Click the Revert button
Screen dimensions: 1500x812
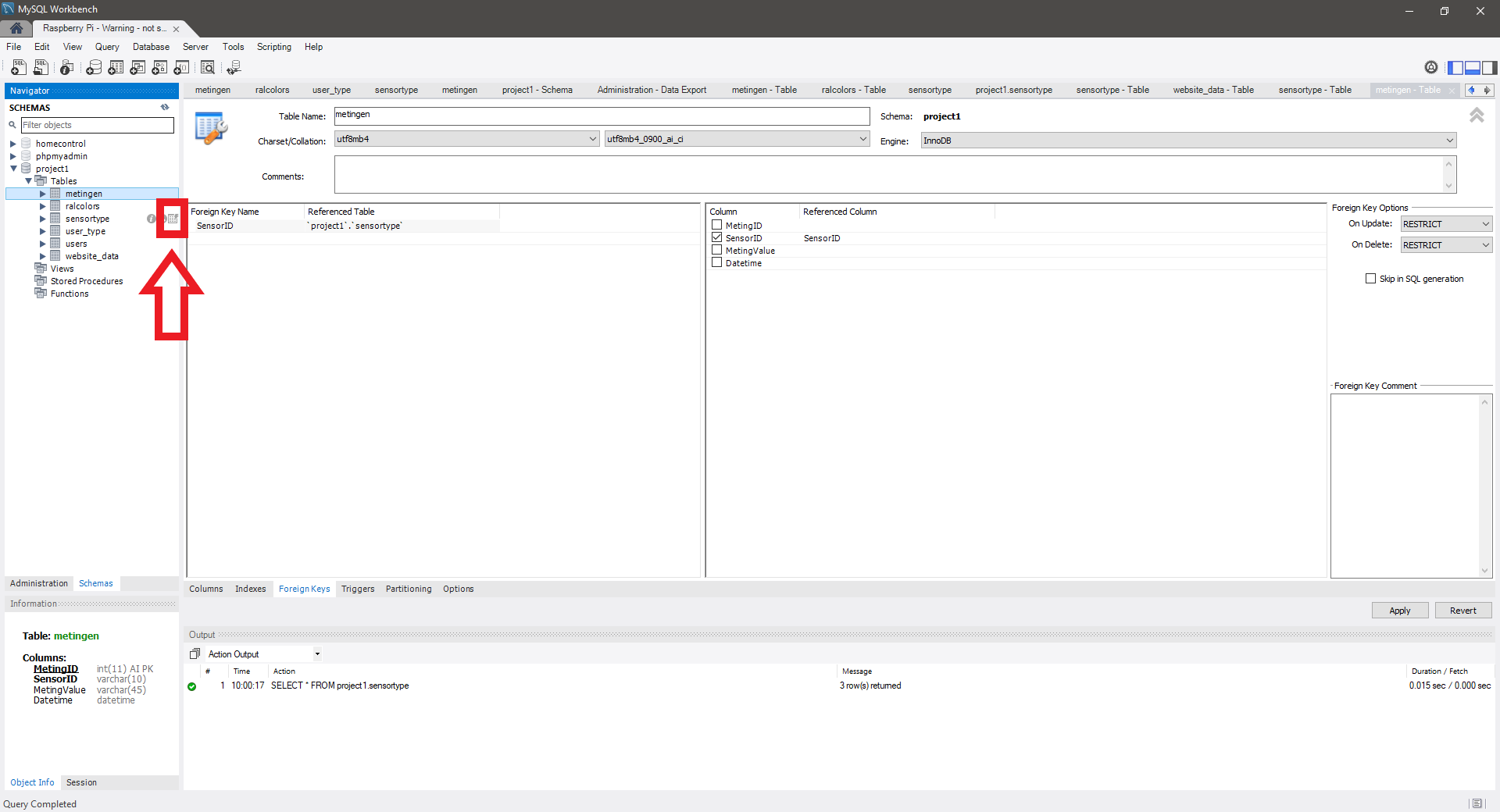1463,611
